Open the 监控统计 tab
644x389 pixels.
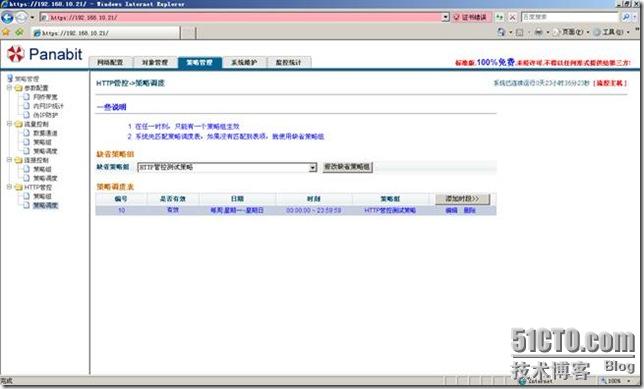[x=289, y=62]
